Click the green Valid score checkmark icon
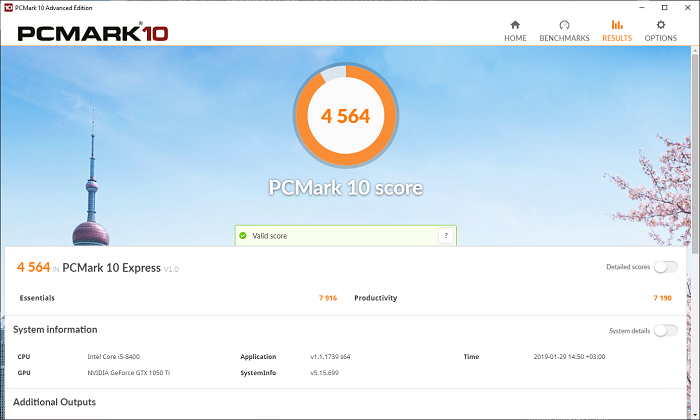This screenshot has width=700, height=420. 243,236
